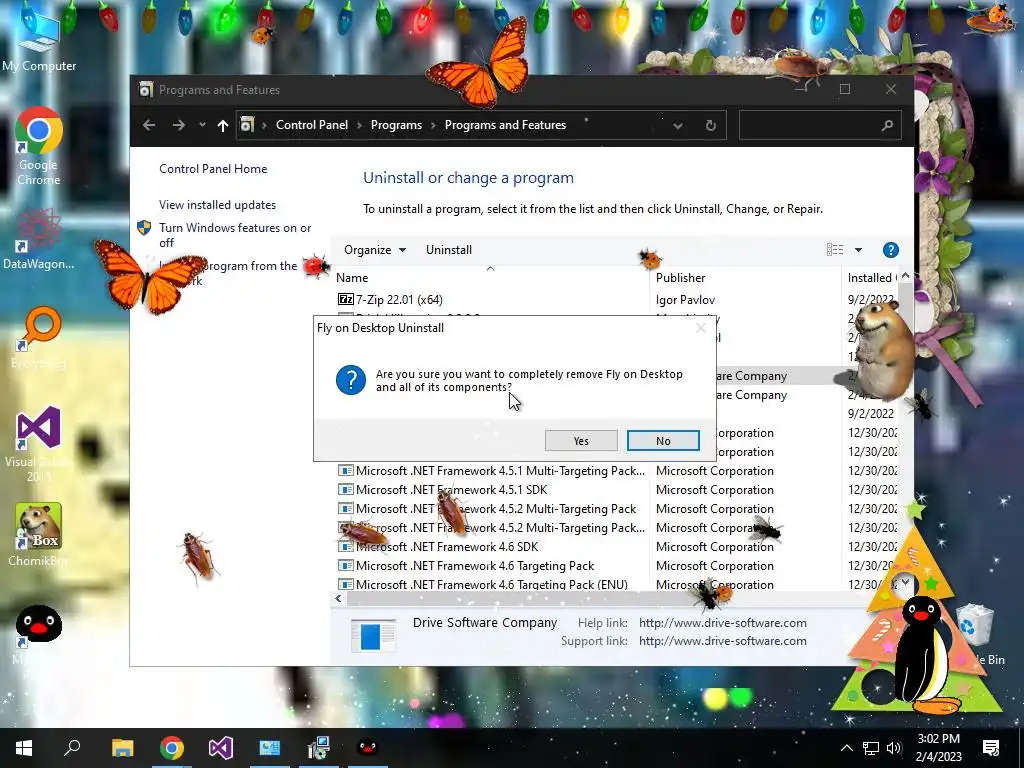Screen dimensions: 1024x768
Task: Expand address bar history dropdown
Action: point(678,125)
